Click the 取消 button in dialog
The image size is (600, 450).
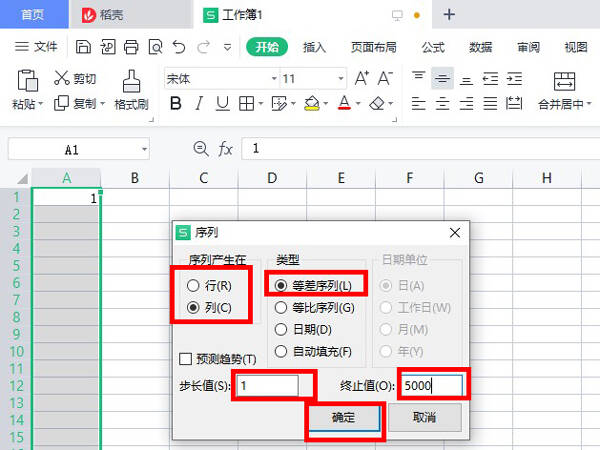pyautogui.click(x=425, y=417)
